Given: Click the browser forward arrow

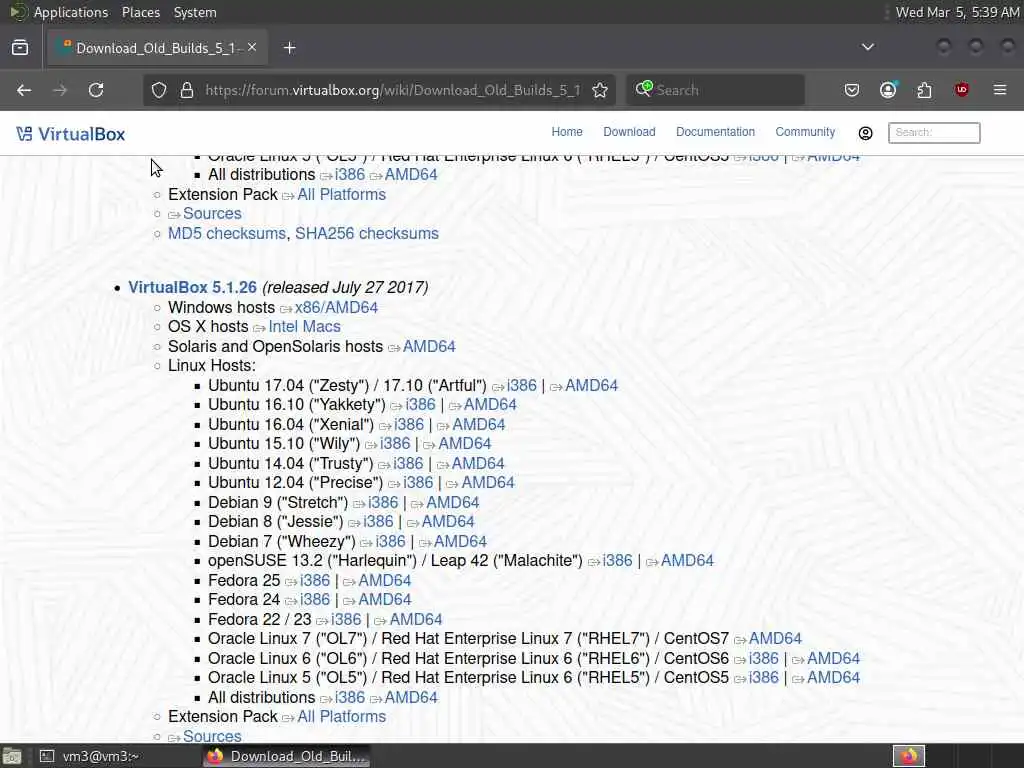Looking at the screenshot, I should [60, 90].
